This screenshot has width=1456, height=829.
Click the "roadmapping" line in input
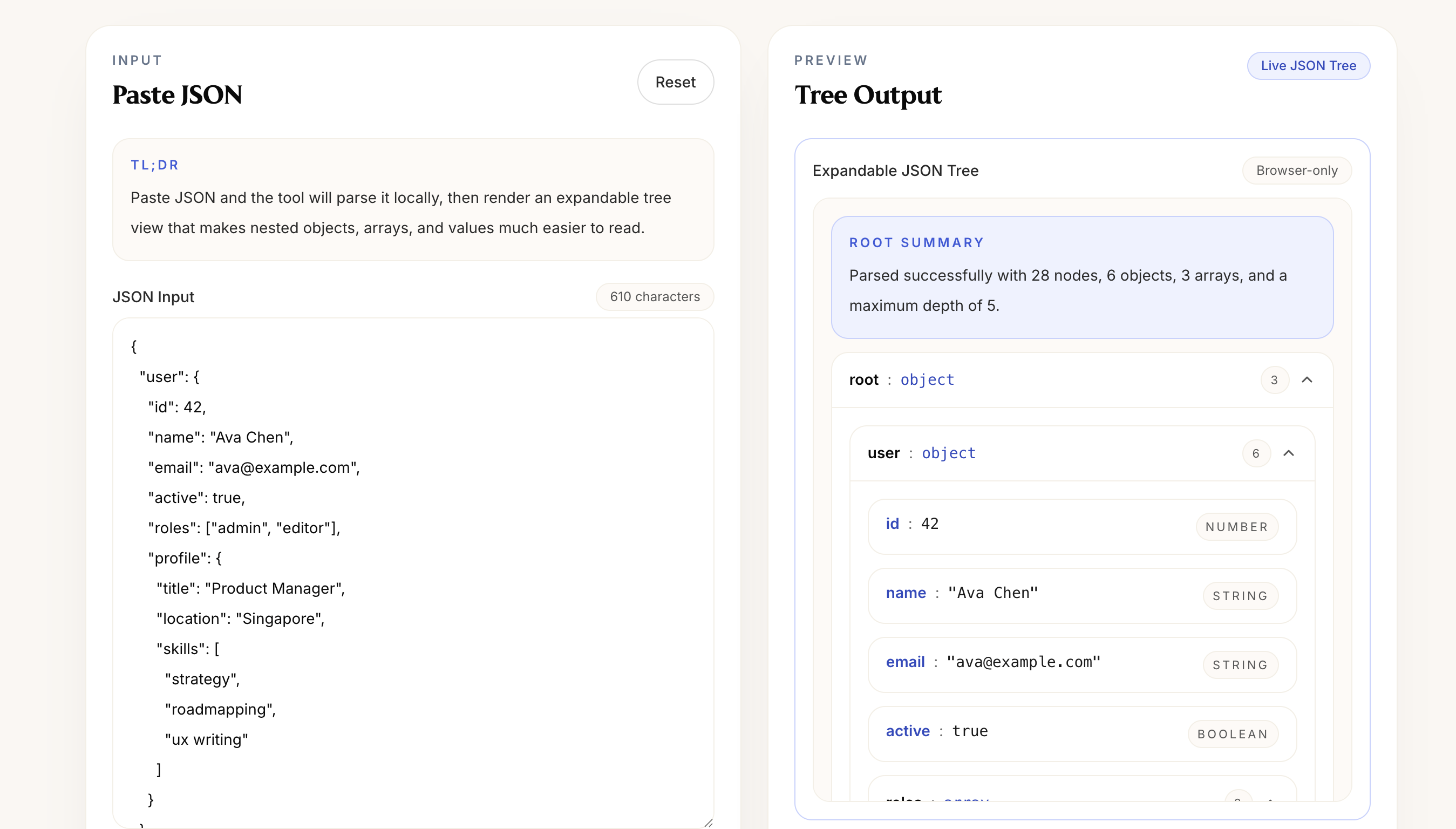click(x=220, y=709)
